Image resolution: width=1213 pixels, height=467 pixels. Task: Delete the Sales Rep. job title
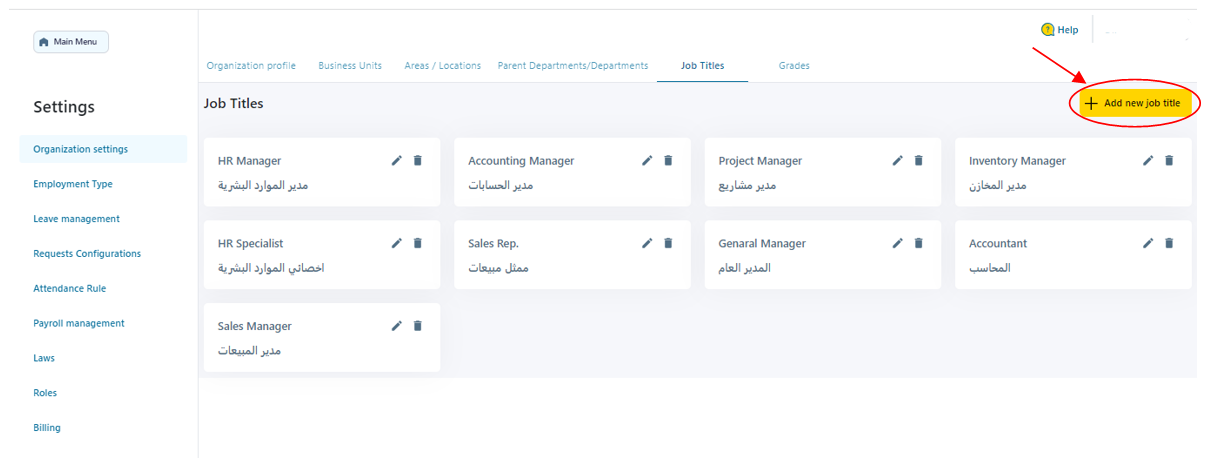tap(668, 243)
